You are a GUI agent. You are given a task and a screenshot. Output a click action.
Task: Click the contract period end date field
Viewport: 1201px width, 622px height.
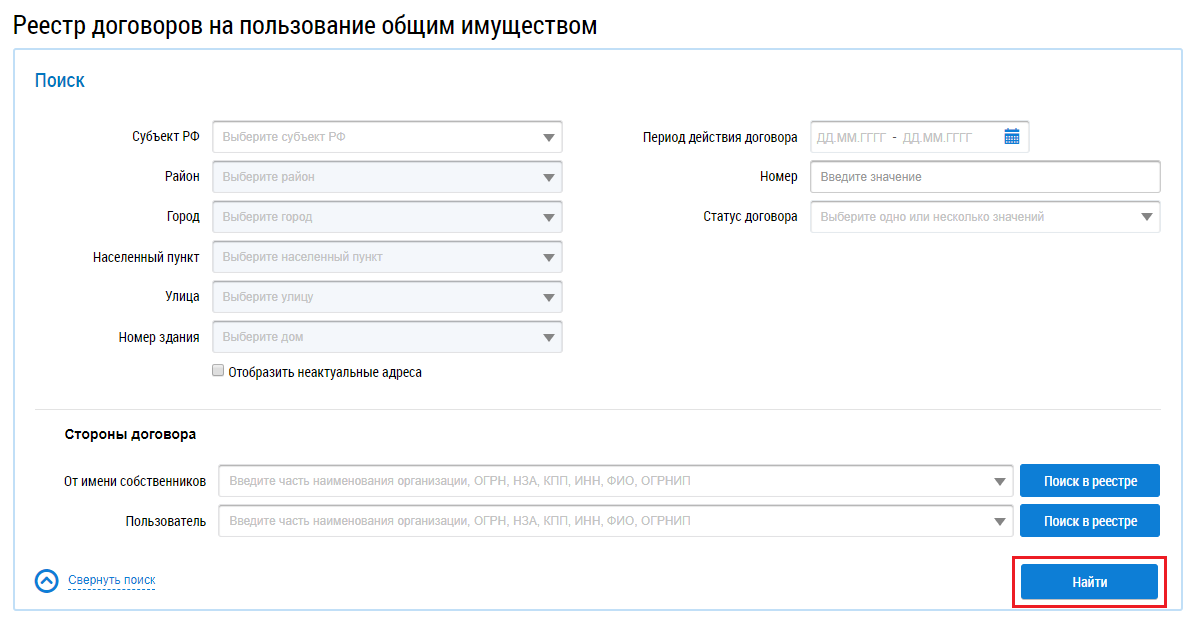pos(937,137)
